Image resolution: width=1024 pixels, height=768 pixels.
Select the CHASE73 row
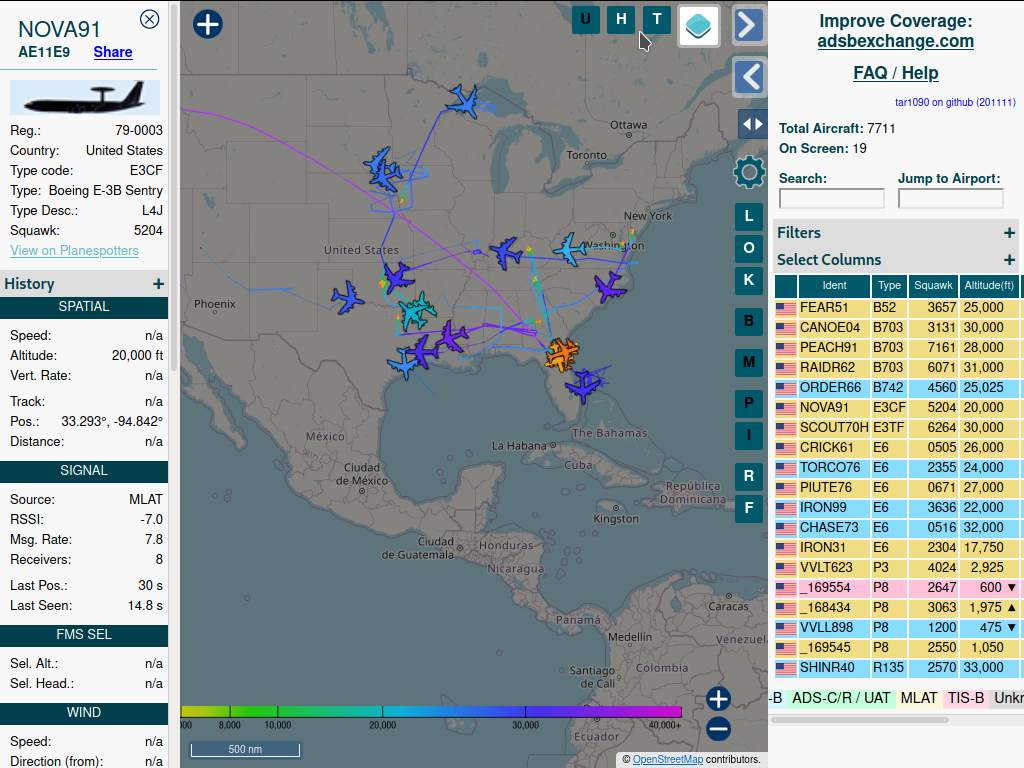pos(899,528)
